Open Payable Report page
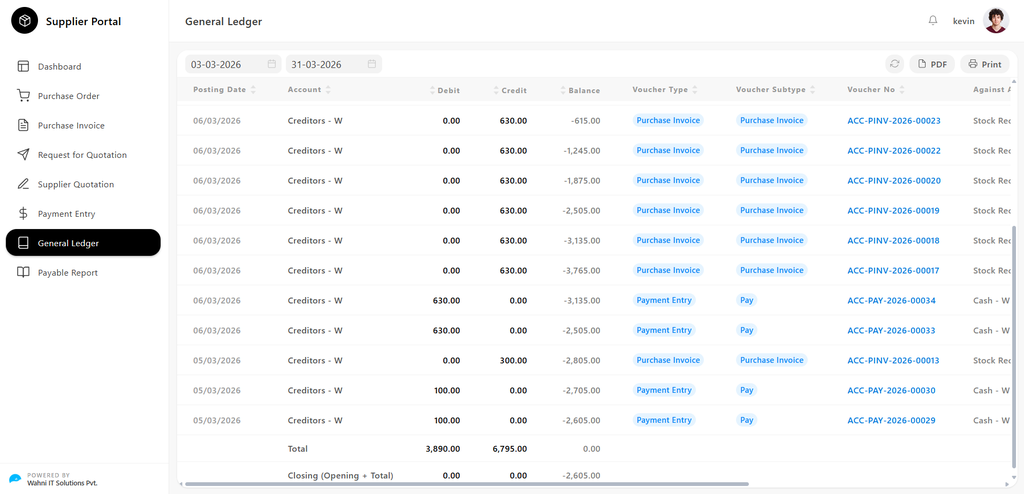Viewport: 1024px width, 494px height. click(83, 272)
